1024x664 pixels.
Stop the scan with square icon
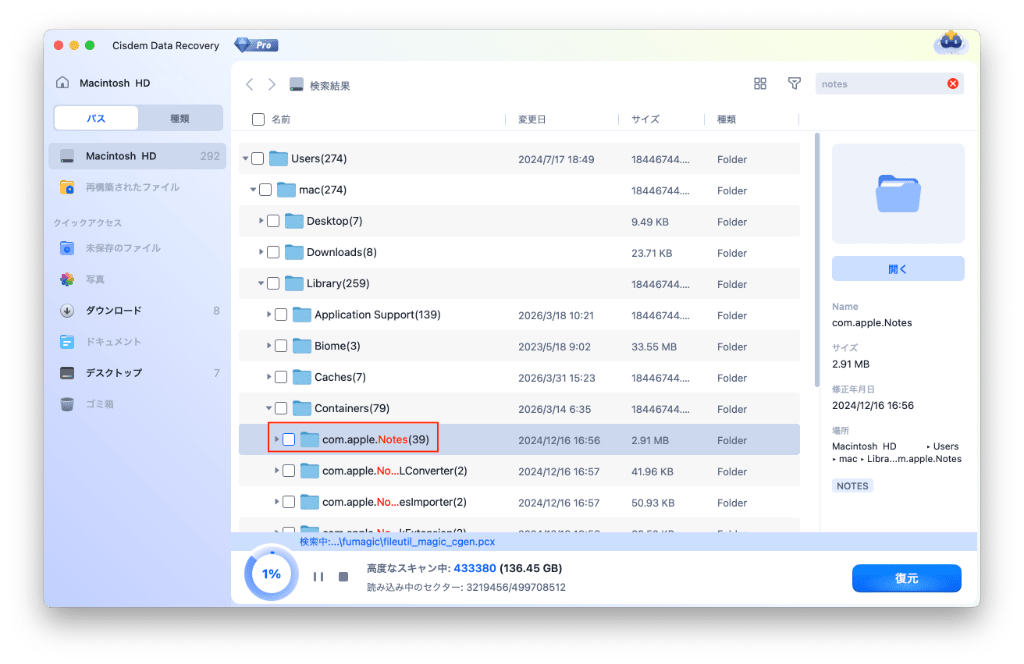[343, 577]
